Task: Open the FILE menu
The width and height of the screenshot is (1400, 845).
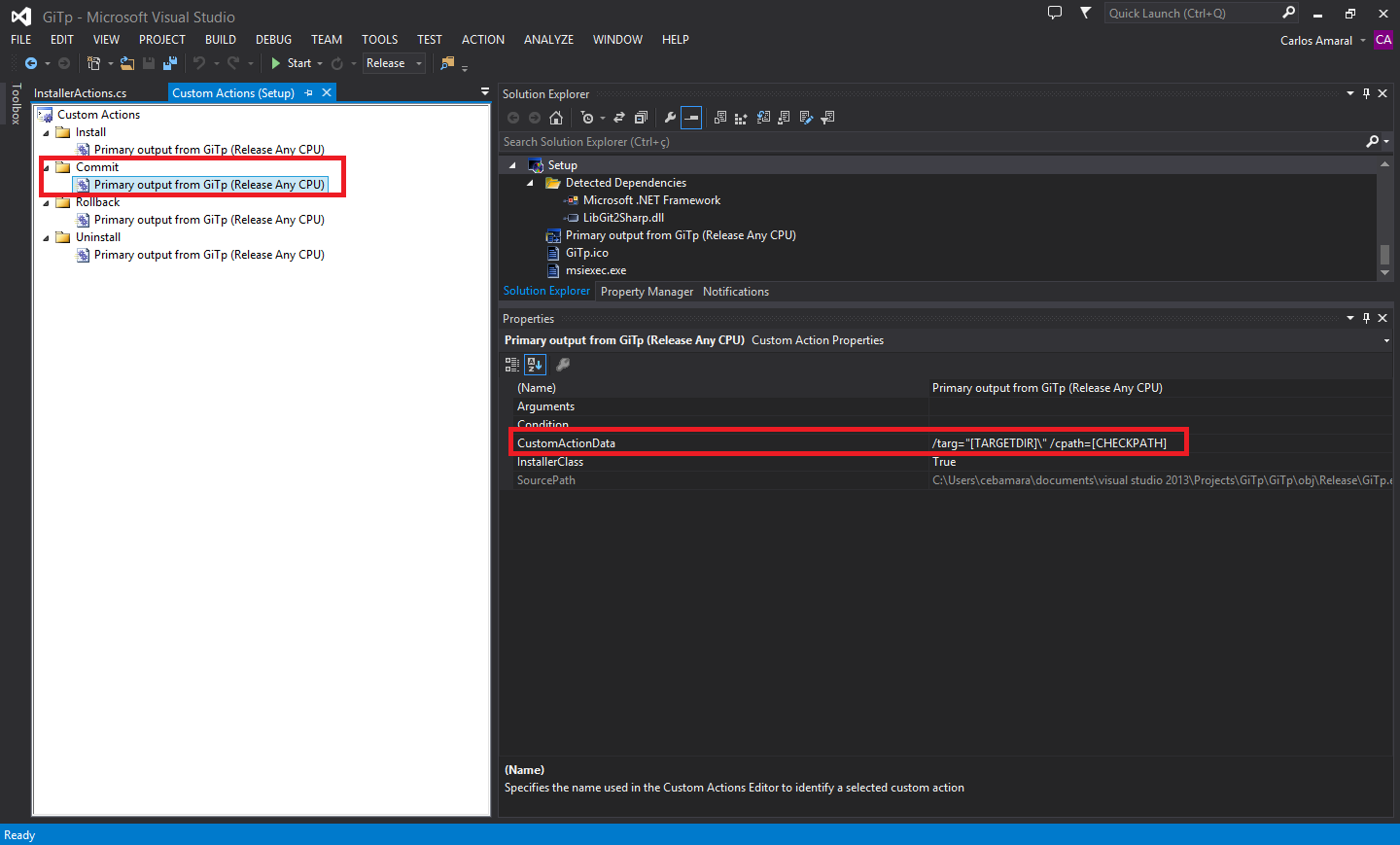Action: point(21,40)
